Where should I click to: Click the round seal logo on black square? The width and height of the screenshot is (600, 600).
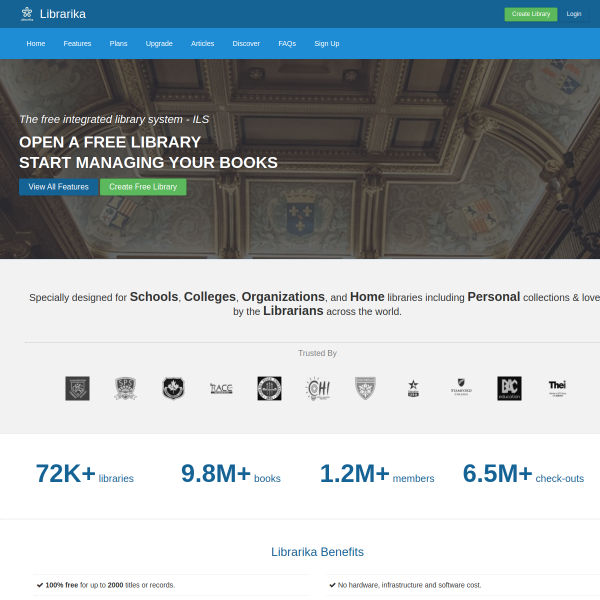click(x=269, y=388)
